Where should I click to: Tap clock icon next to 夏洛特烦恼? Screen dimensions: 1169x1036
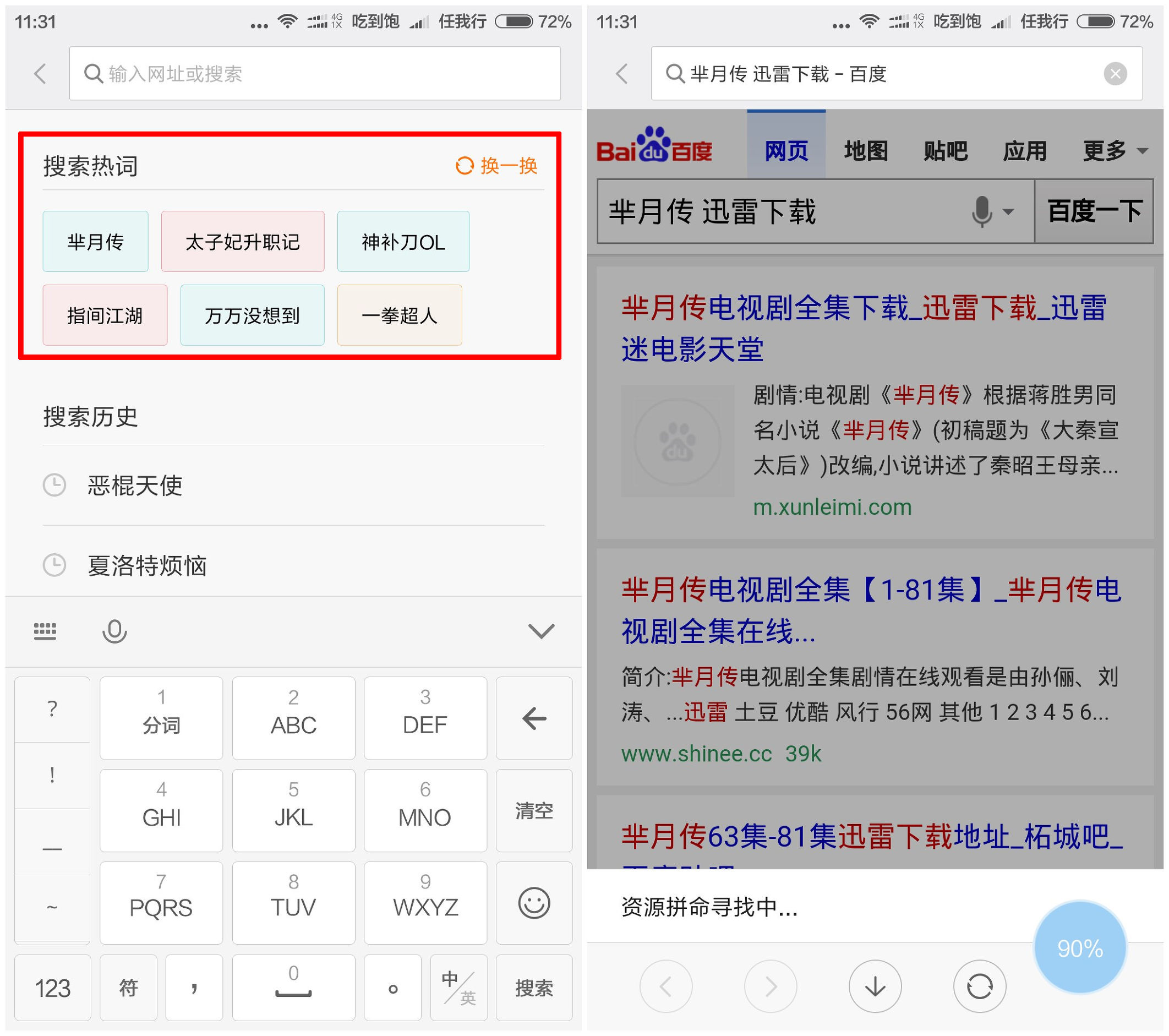tap(55, 565)
